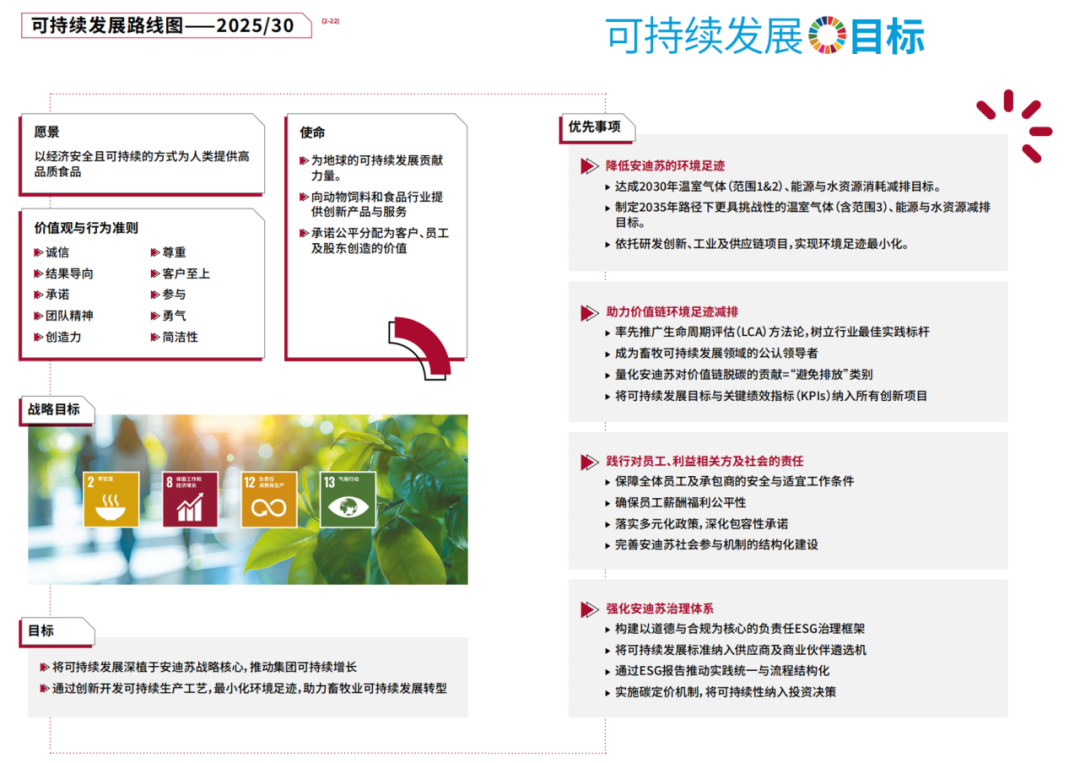This screenshot has width=1080, height=763.
Task: Click bullet 通过ESG报告推动实践统一与流程结构化
Action: pos(722,671)
